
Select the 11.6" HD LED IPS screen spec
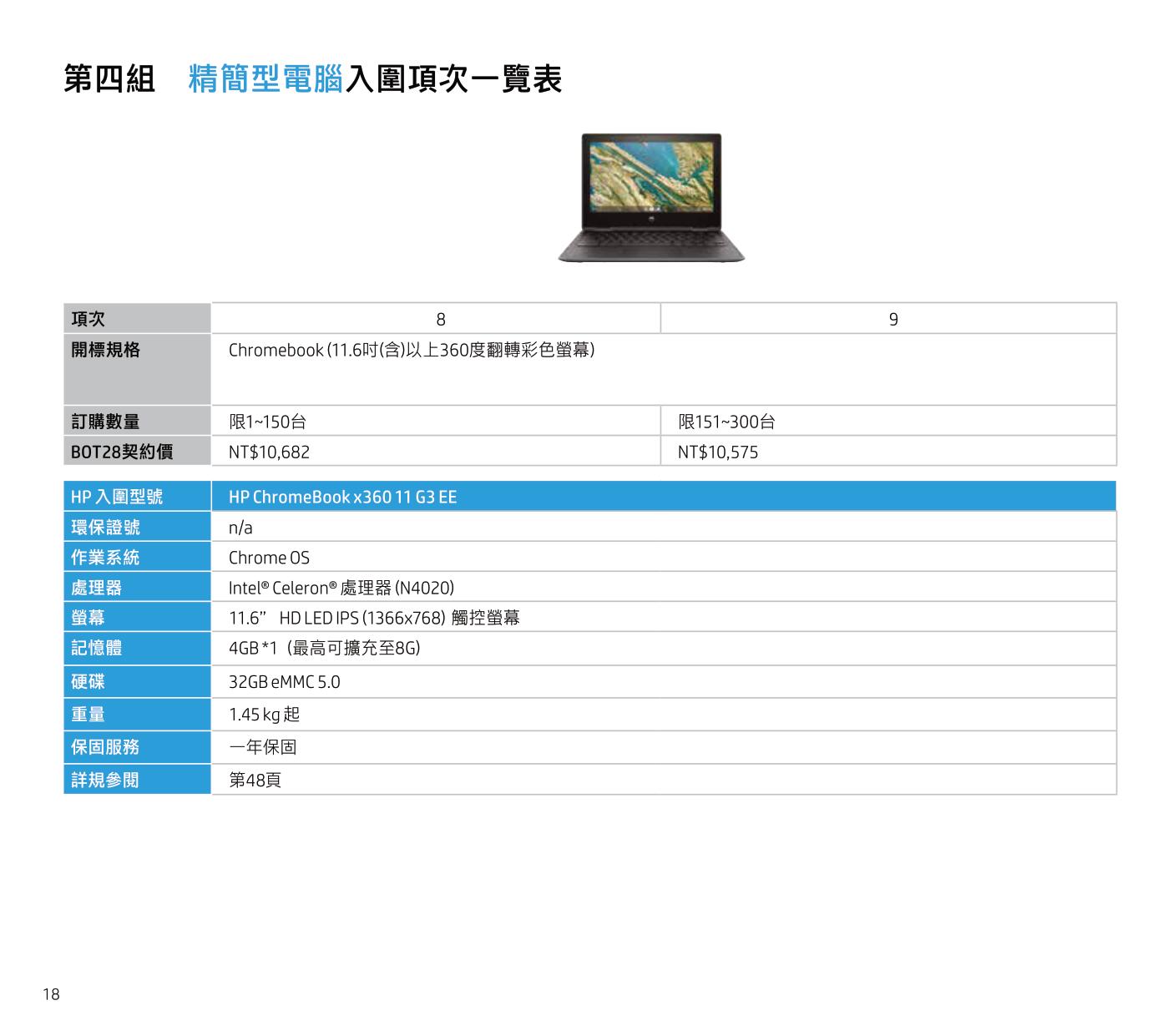pos(374,618)
